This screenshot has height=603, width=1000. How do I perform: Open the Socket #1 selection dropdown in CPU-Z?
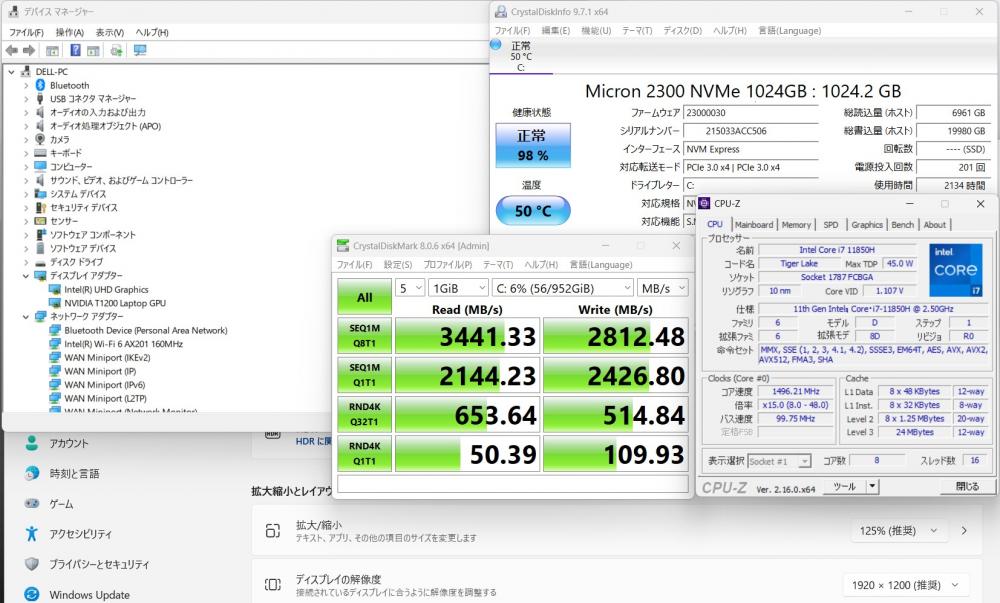779,461
